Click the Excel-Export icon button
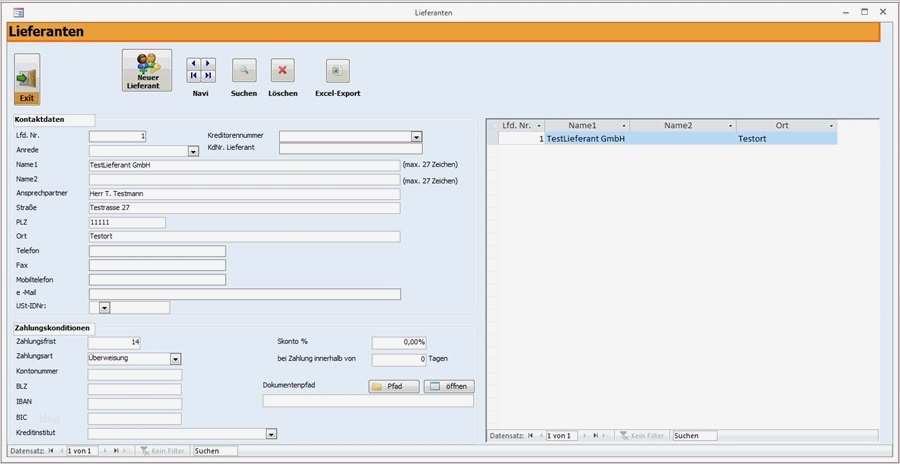This screenshot has width=900, height=464. tap(338, 71)
